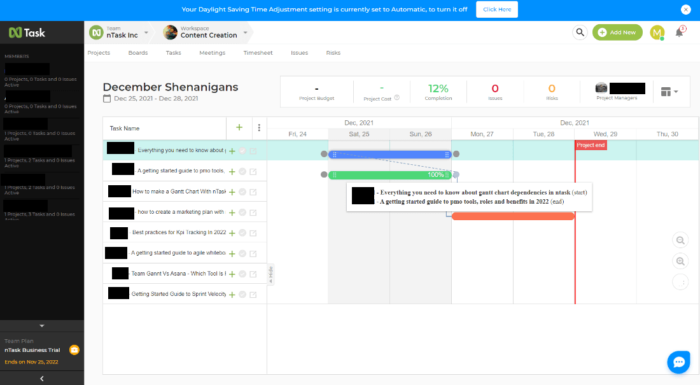Add subtask to 'Everything you need to know'
Viewport: 700px width, 385px height.
click(232, 151)
